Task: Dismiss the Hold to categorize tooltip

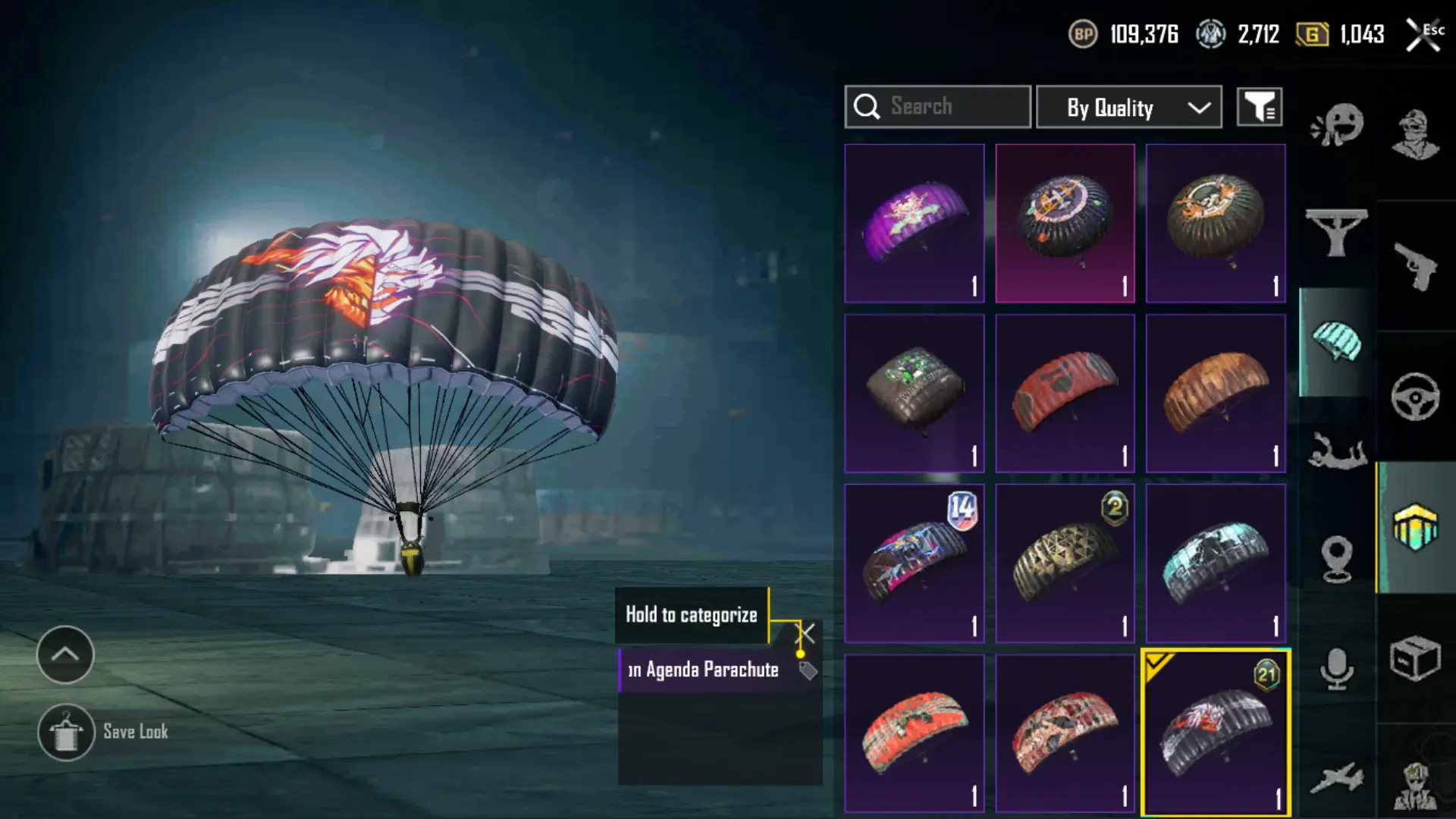Action: [x=805, y=633]
